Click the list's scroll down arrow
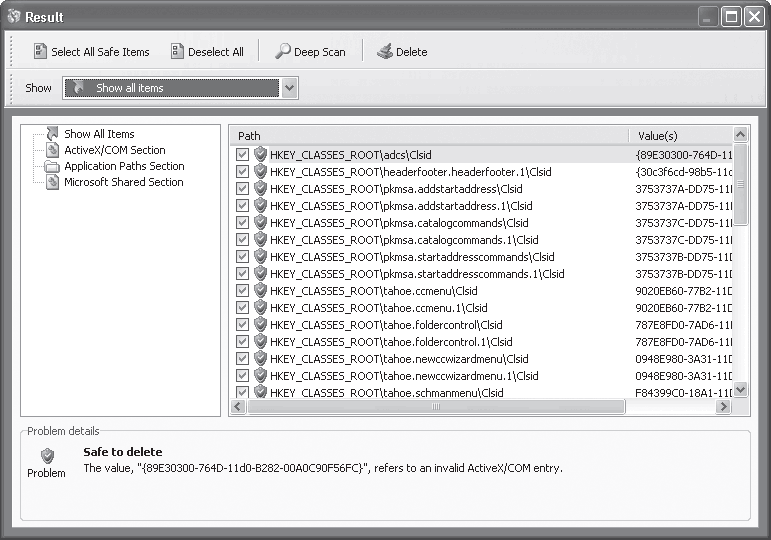 [x=740, y=390]
